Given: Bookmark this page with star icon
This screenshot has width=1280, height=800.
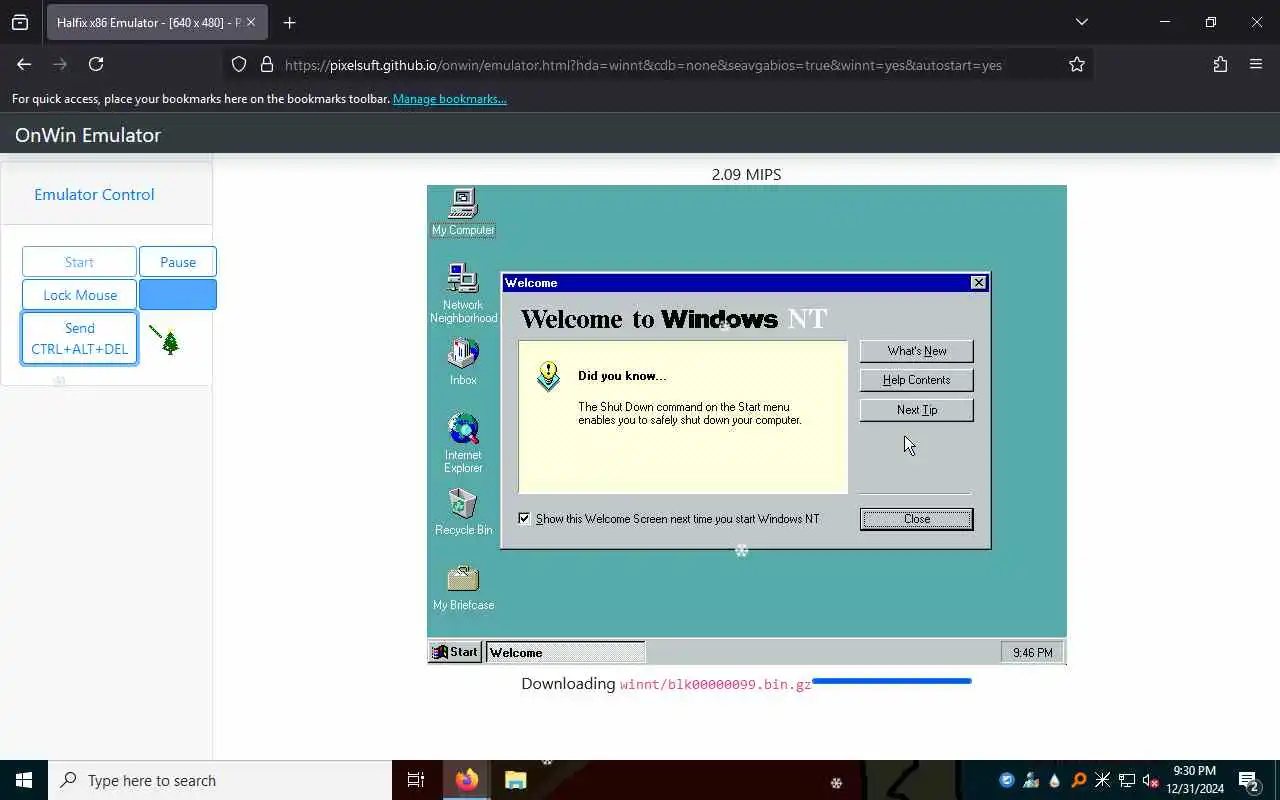Looking at the screenshot, I should coord(1077,64).
